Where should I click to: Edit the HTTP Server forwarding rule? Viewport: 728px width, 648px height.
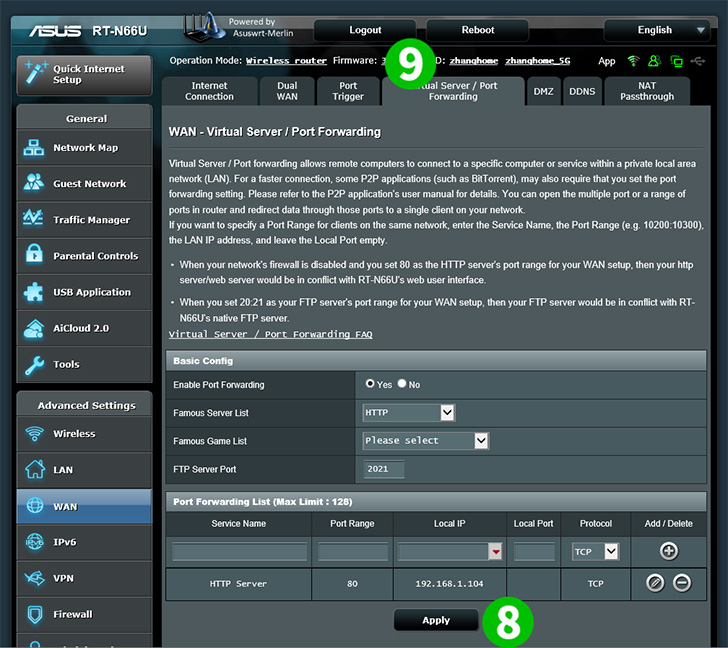pos(655,583)
